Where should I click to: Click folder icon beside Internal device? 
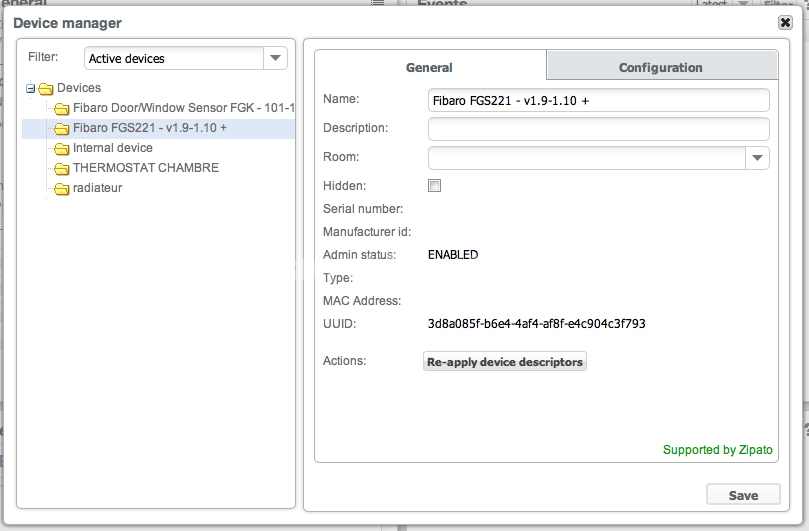click(61, 149)
